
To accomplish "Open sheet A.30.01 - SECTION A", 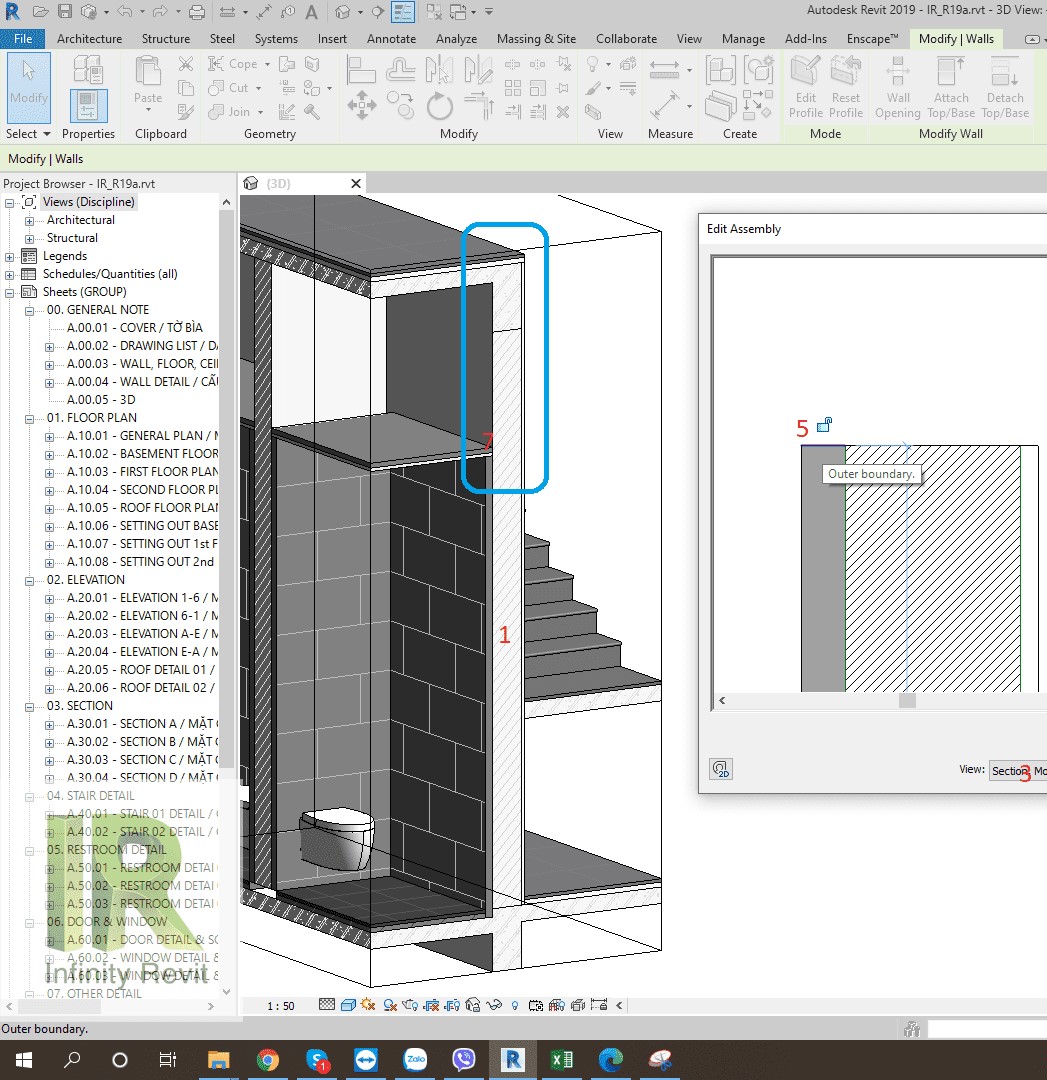I will (x=142, y=724).
